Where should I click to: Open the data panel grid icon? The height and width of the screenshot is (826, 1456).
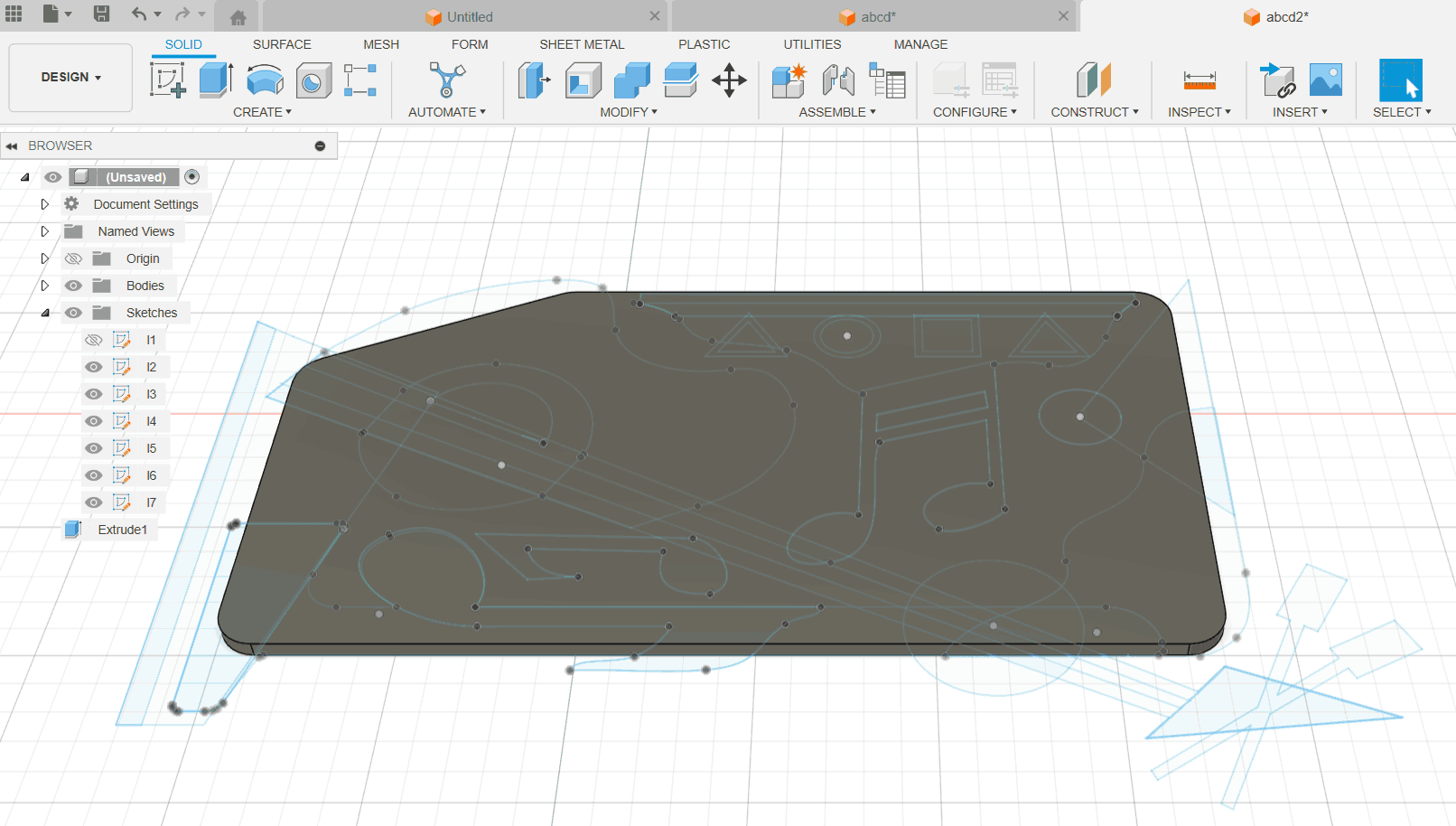click(14, 14)
